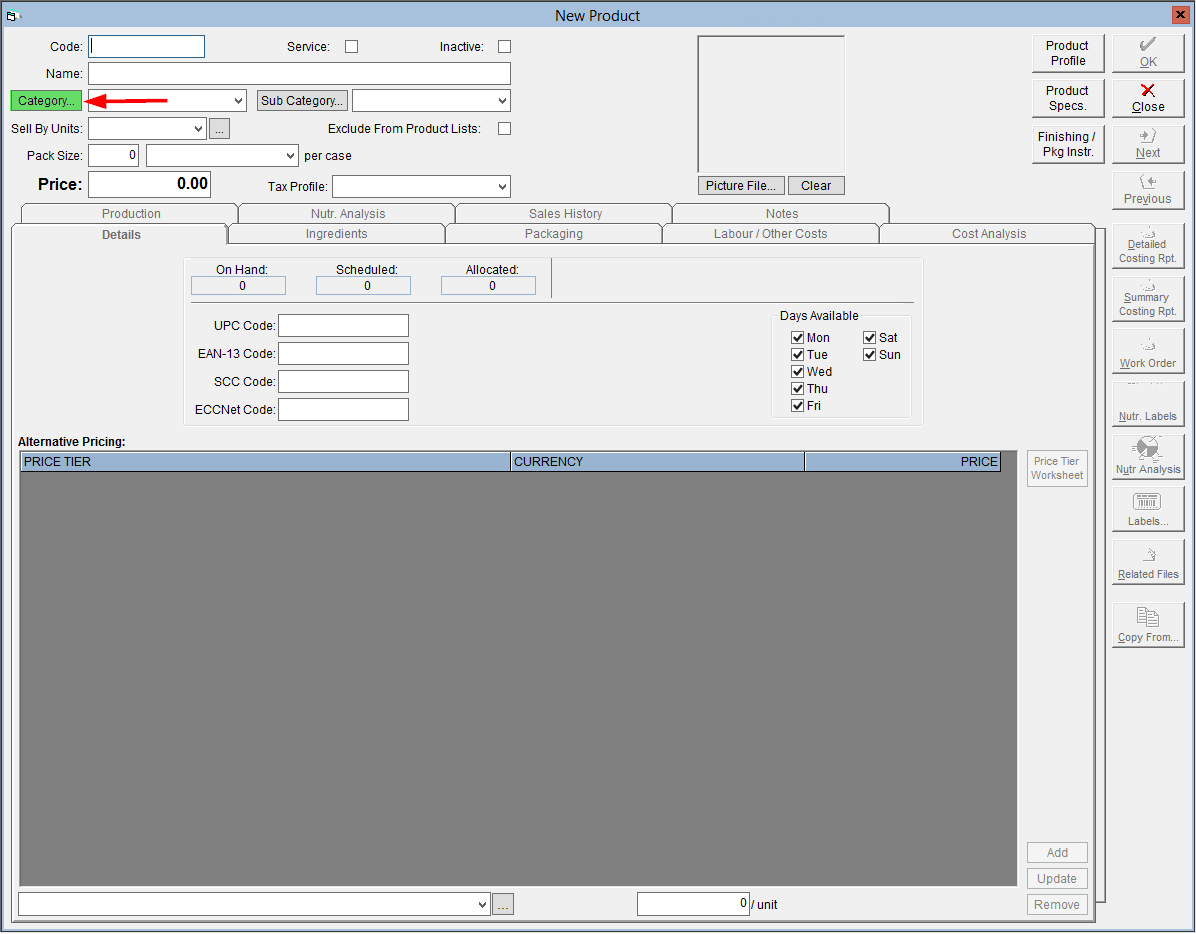1196x934 pixels.
Task: Expand the Category dropdown list
Action: pyautogui.click(x=239, y=101)
